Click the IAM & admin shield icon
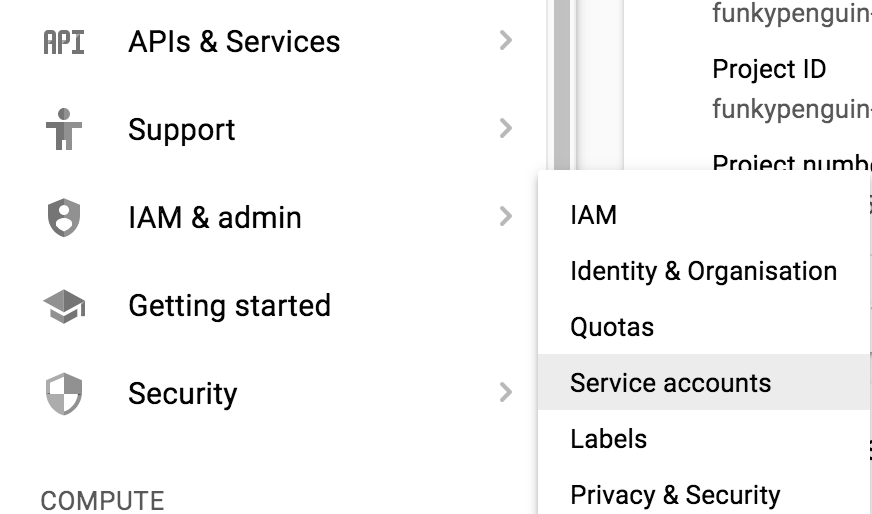The width and height of the screenshot is (872, 514). [64, 218]
